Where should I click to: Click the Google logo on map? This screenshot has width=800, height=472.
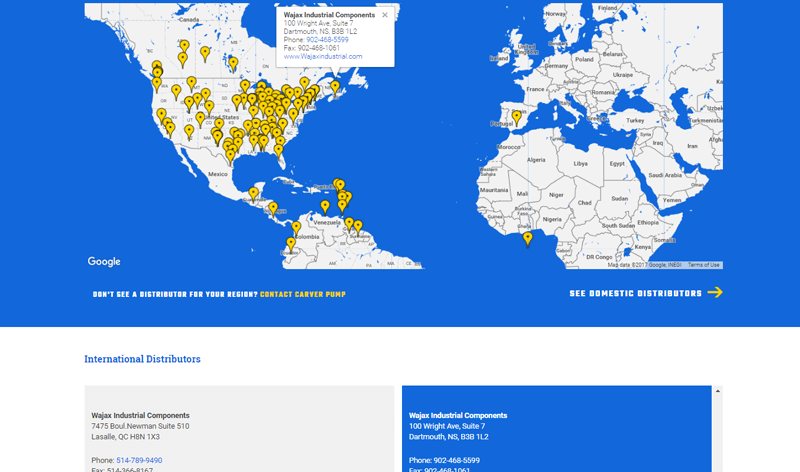coord(104,262)
